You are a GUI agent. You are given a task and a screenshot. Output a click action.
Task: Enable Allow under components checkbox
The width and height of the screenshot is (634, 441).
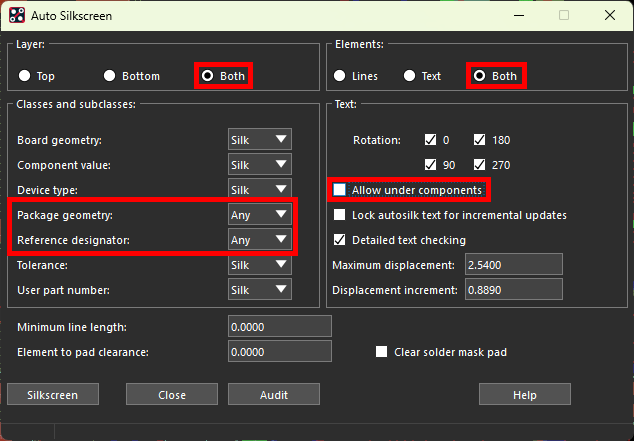[x=340, y=190]
